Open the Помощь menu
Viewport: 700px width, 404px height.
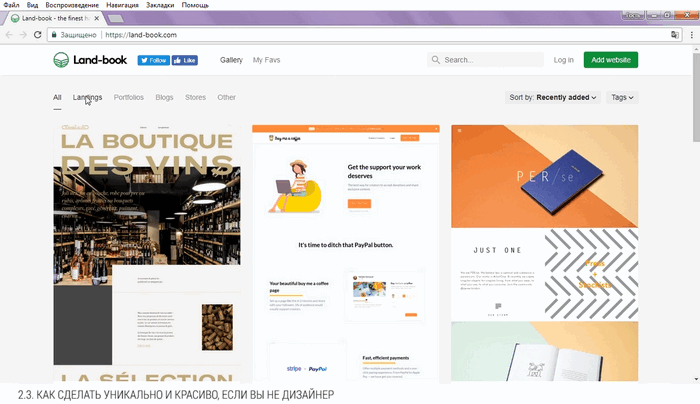[x=195, y=5]
